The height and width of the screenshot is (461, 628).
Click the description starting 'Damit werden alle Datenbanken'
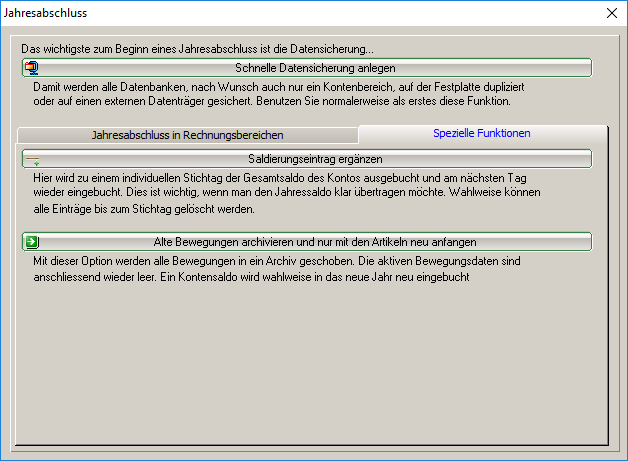[x=279, y=87]
